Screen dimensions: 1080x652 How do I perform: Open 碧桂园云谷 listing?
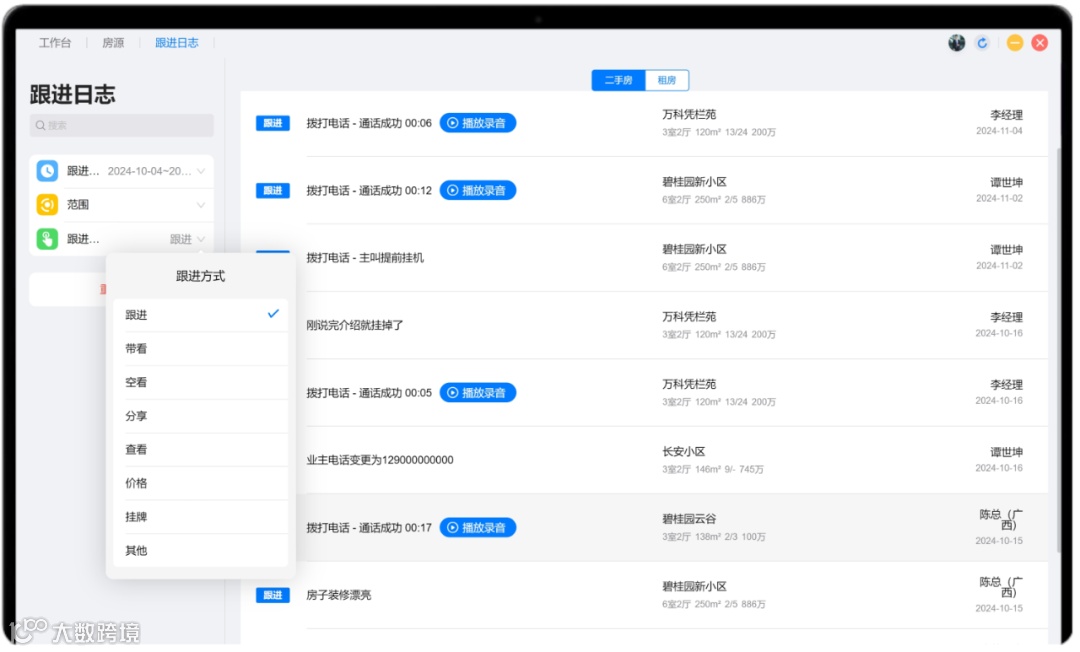point(689,519)
